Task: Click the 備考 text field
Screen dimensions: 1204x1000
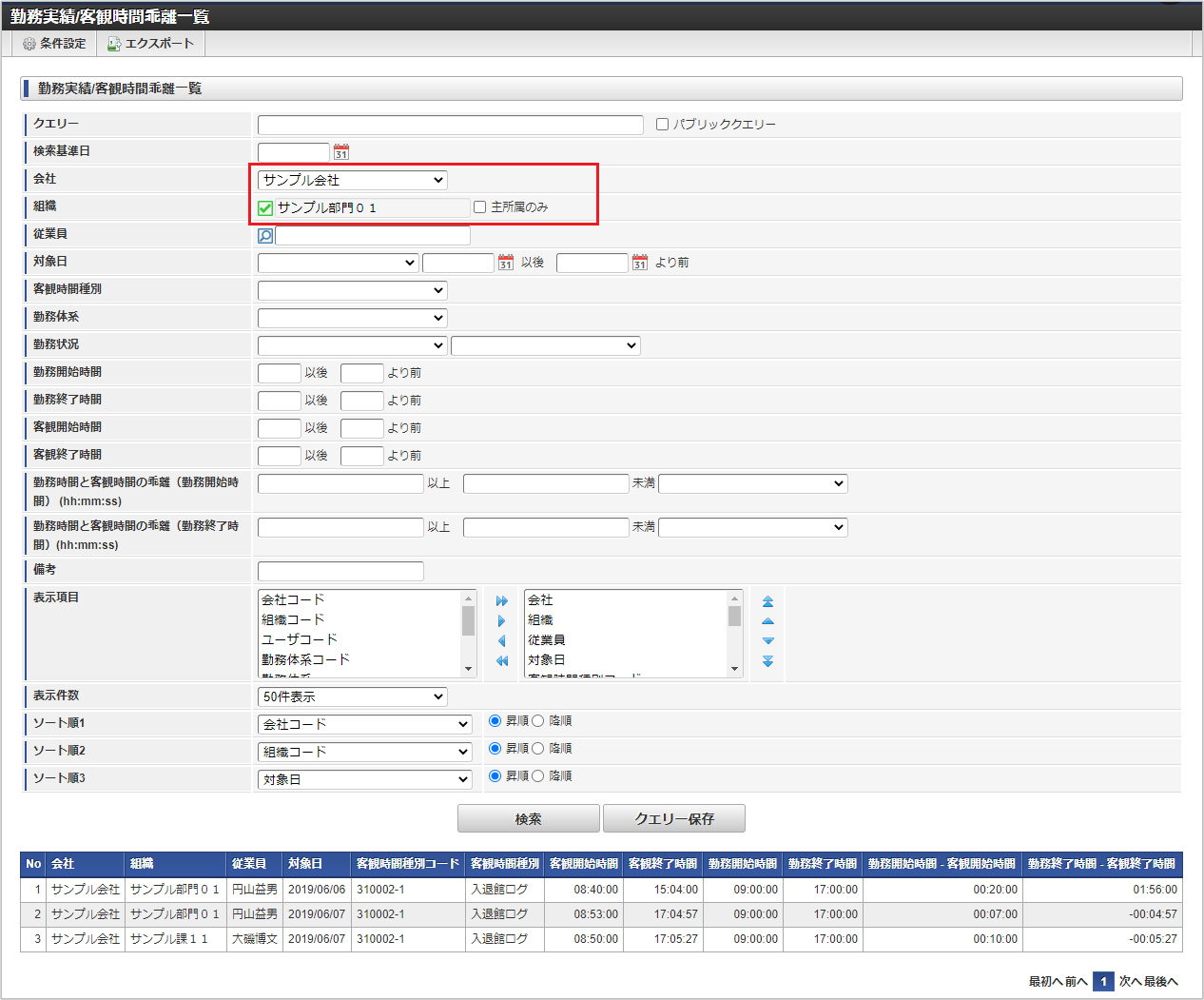Action: 340,571
